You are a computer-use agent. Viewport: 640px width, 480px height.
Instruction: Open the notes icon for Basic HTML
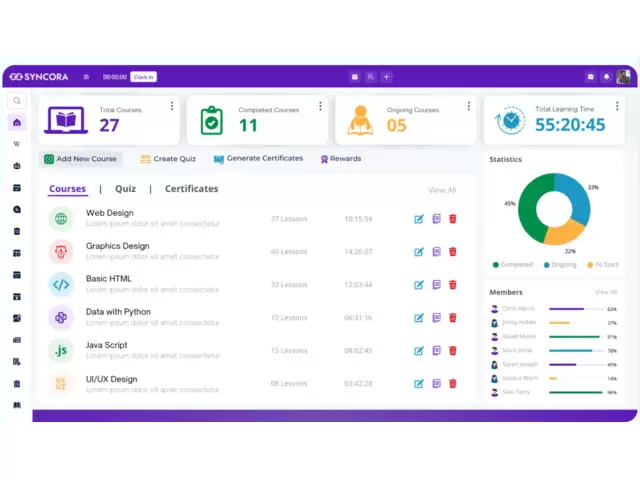pos(436,285)
